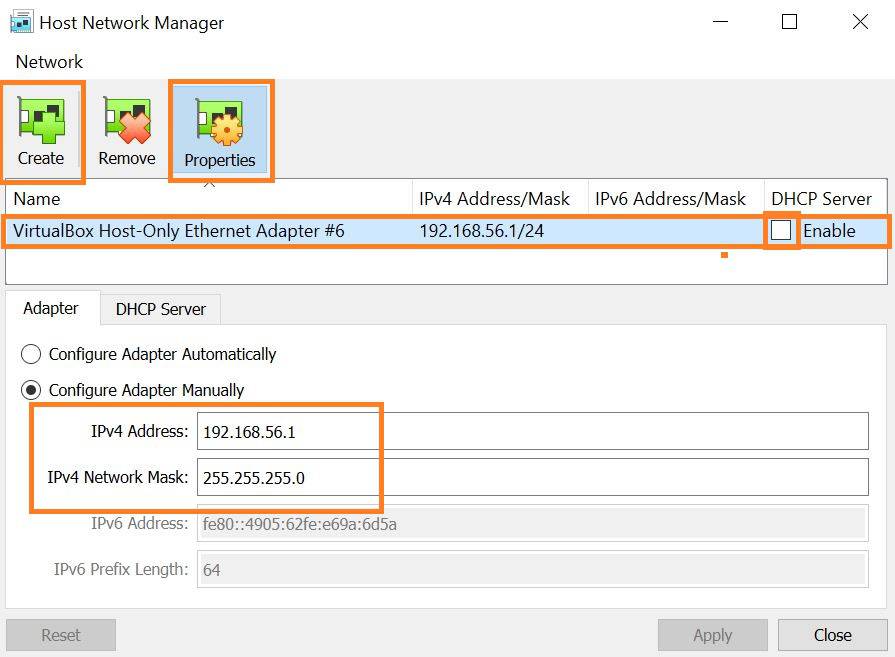Select Configure Adapter Automatically radio button
Screen dimensions: 895x657
pos(31,354)
